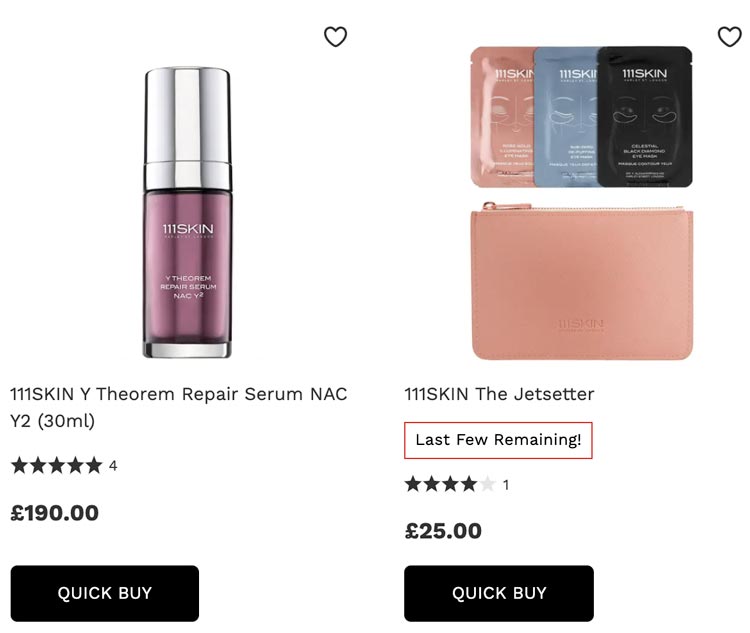This screenshot has width=750, height=633.
Task: Click the empty fifth star on The Jetsetter
Action: pyautogui.click(x=487, y=484)
